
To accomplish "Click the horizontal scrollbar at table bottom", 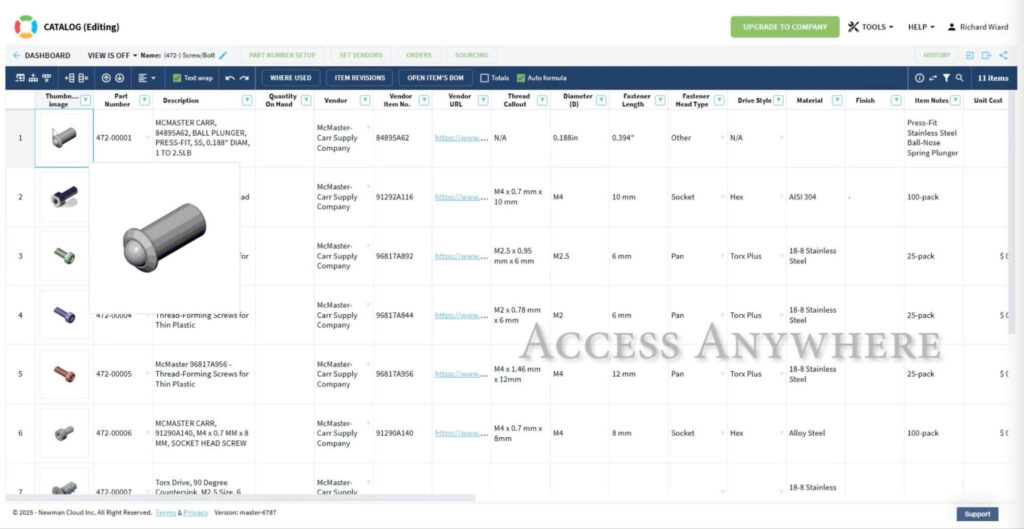I will tap(241, 498).
